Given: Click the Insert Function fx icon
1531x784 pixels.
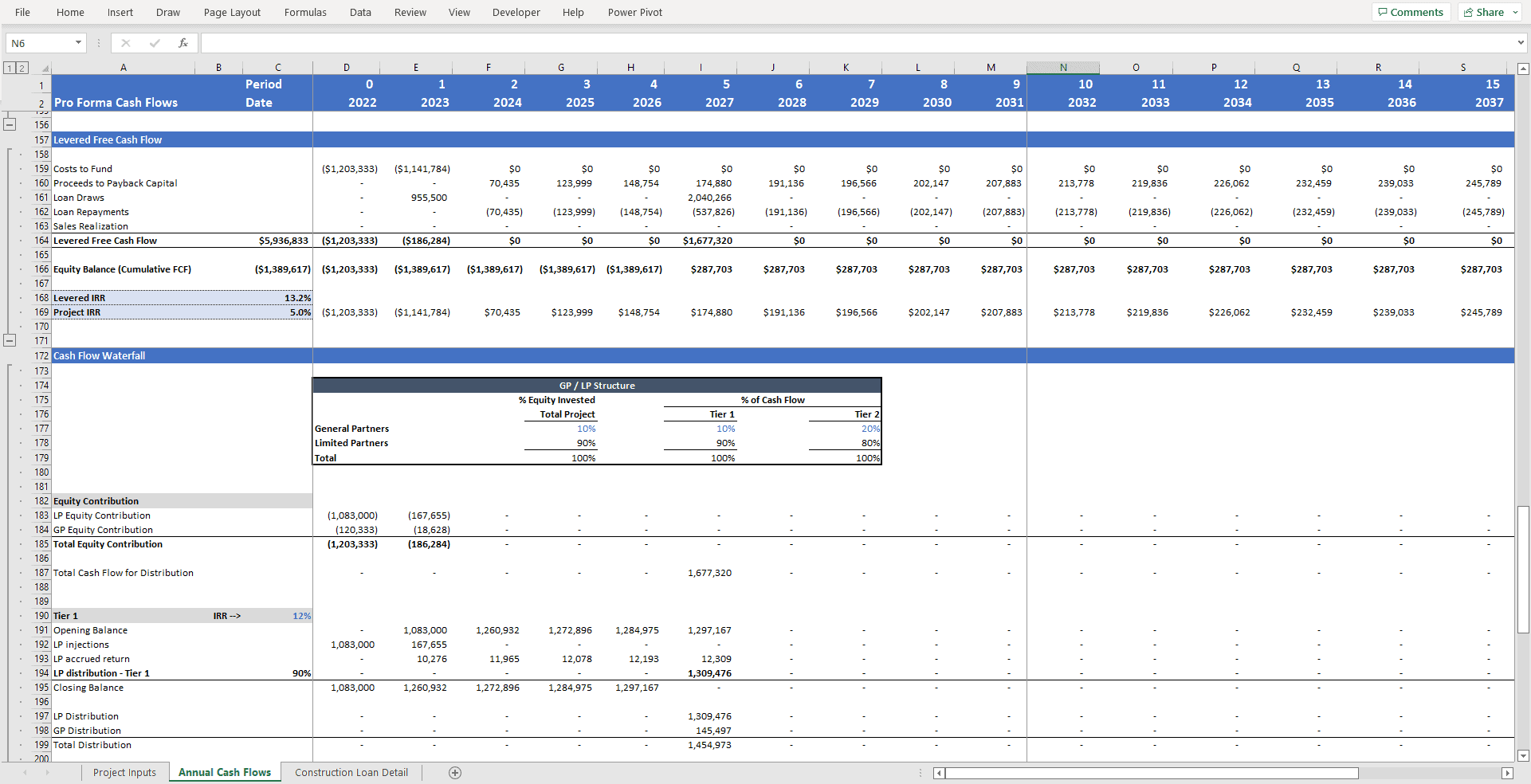Looking at the screenshot, I should tap(183, 43).
